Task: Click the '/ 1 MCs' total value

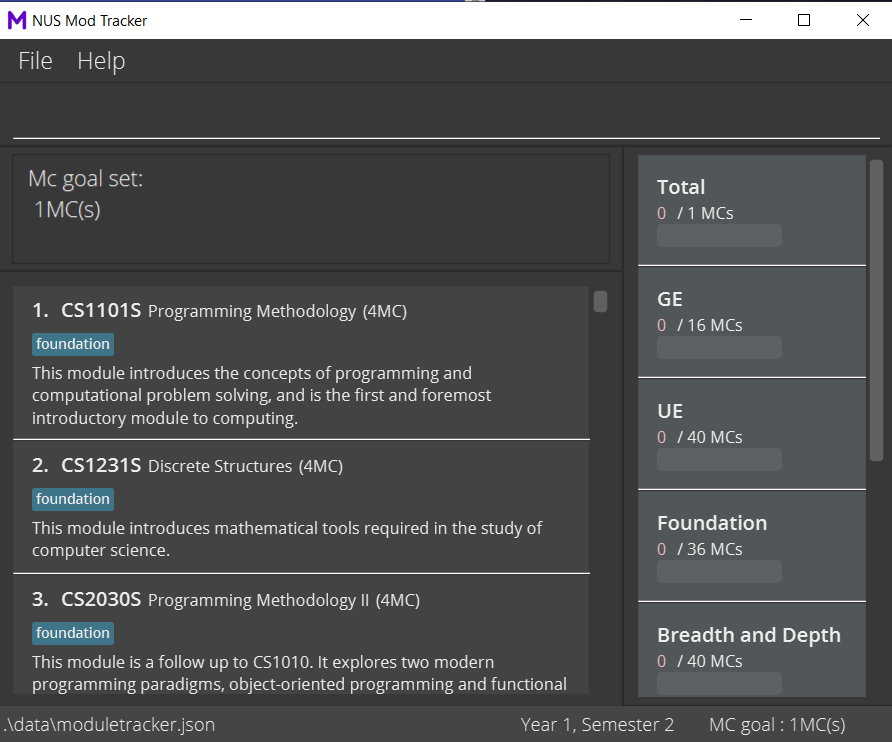Action: pos(705,213)
